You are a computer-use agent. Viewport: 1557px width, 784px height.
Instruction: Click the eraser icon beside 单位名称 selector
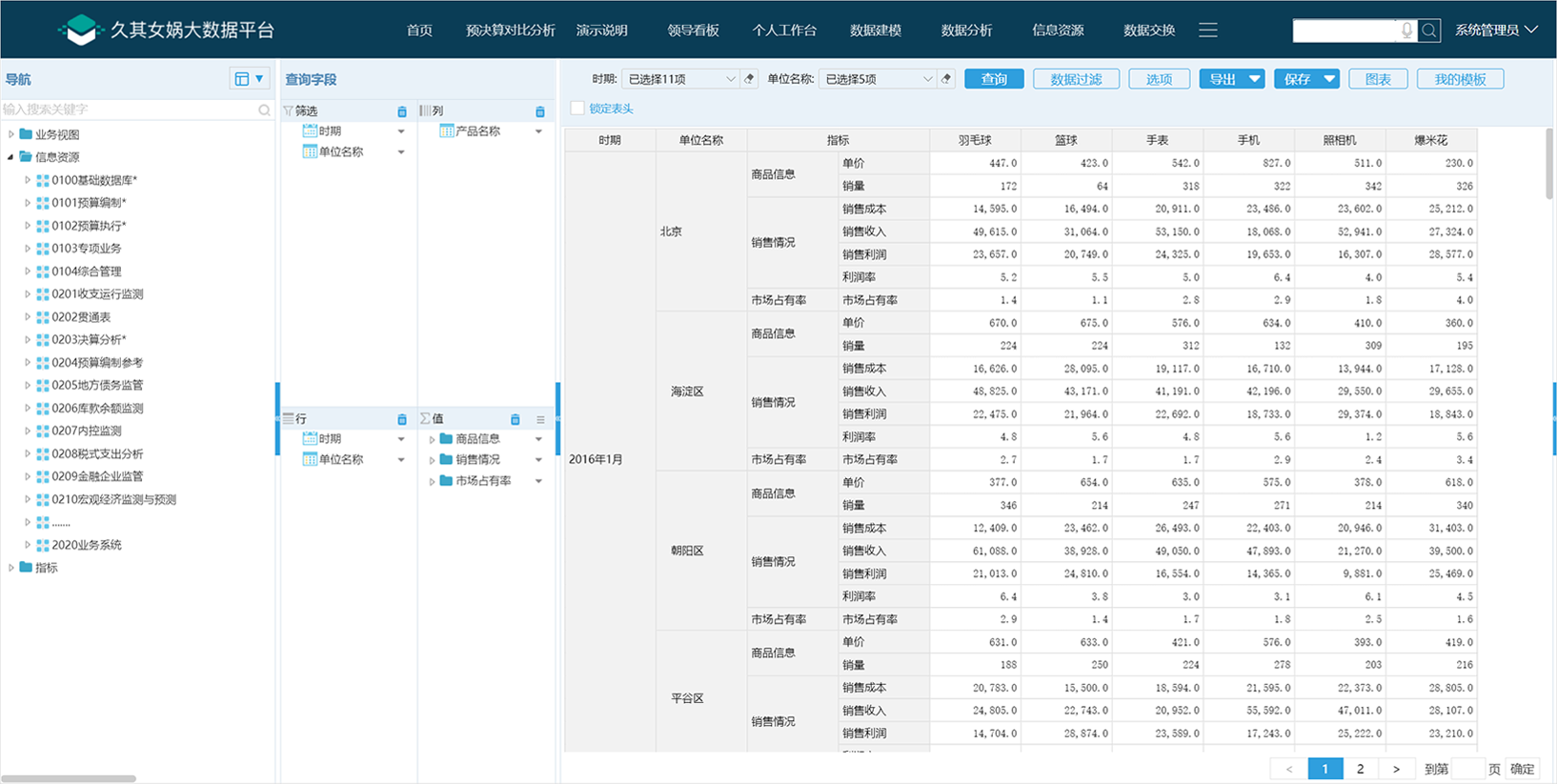click(x=946, y=79)
